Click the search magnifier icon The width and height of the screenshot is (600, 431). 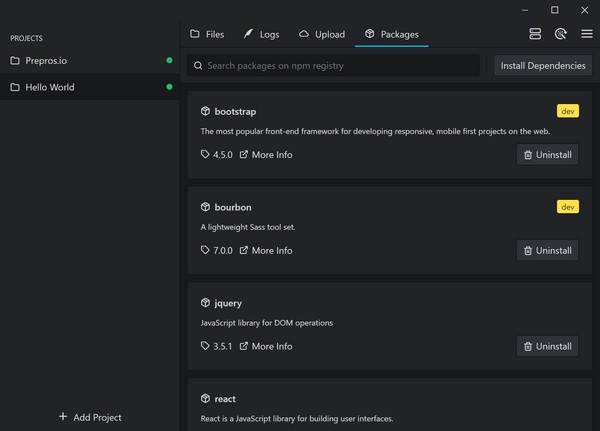point(197,66)
